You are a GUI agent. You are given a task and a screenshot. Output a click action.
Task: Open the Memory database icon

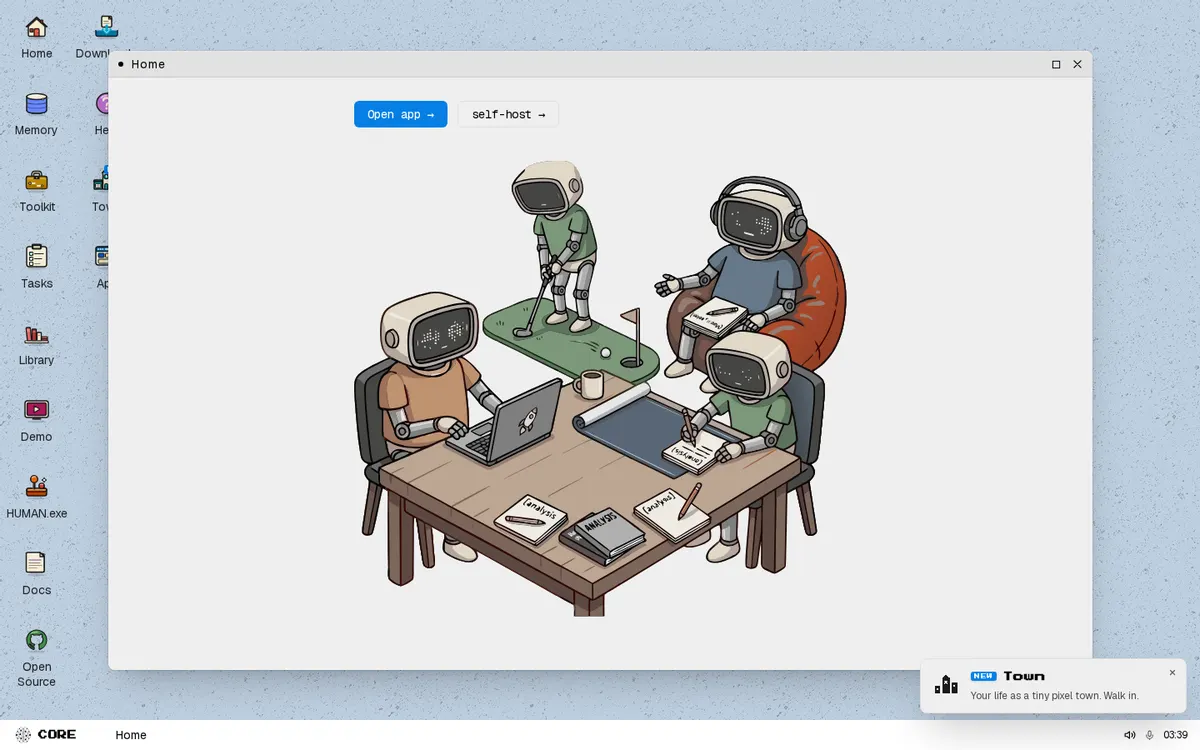[x=36, y=113]
